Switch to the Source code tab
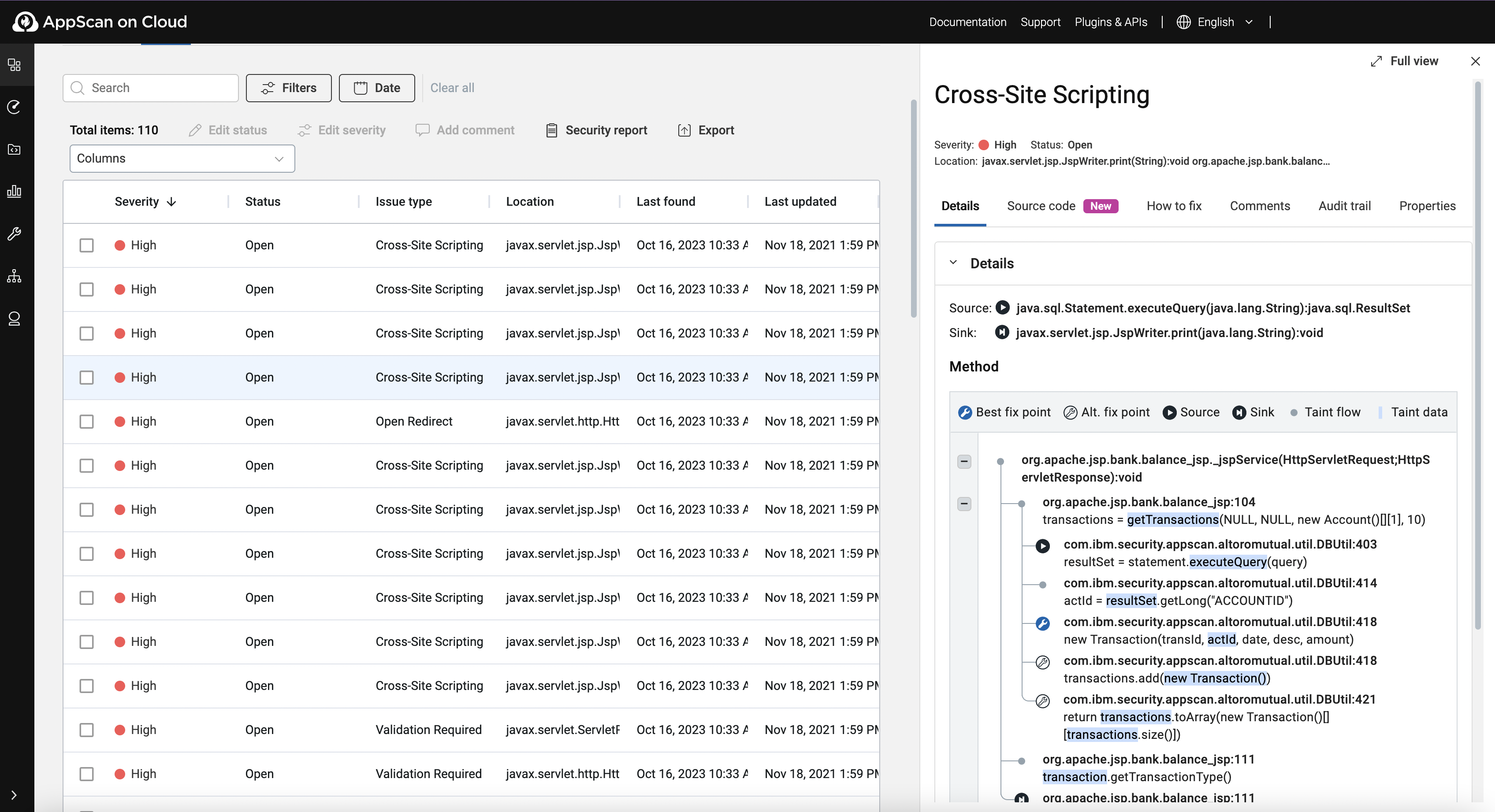1495x812 pixels. coord(1041,206)
